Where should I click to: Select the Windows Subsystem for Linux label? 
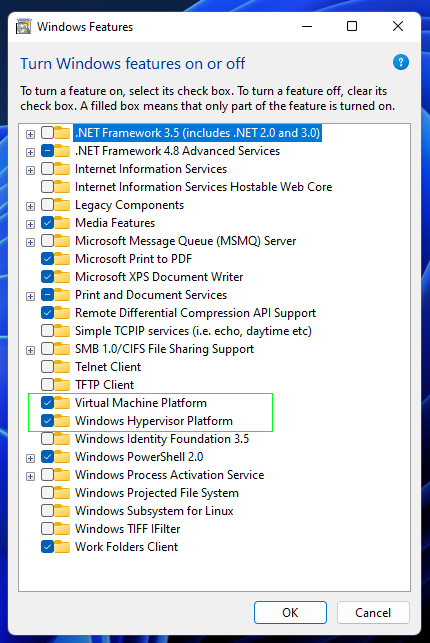point(154,511)
